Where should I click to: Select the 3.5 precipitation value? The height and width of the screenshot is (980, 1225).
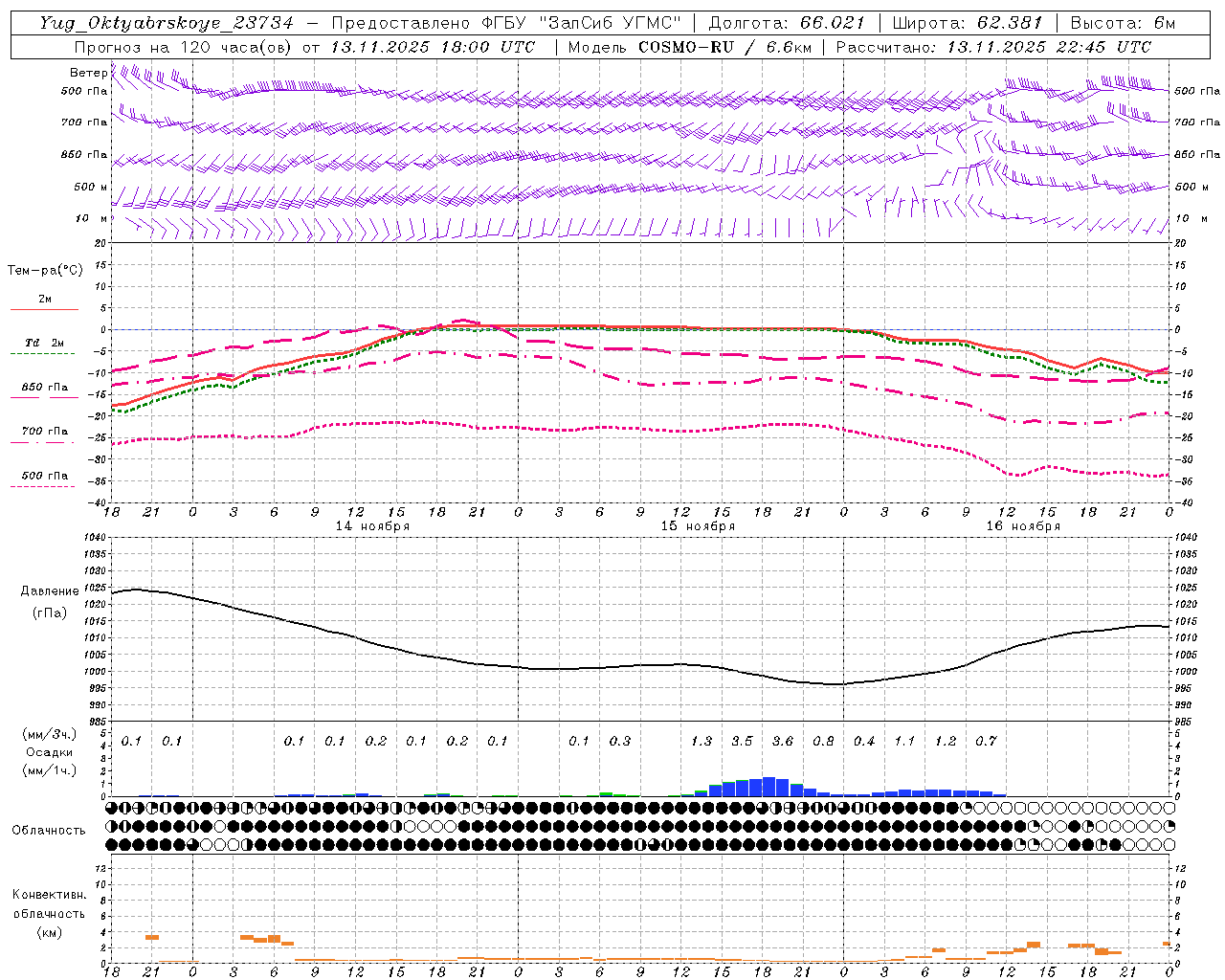[x=742, y=741]
